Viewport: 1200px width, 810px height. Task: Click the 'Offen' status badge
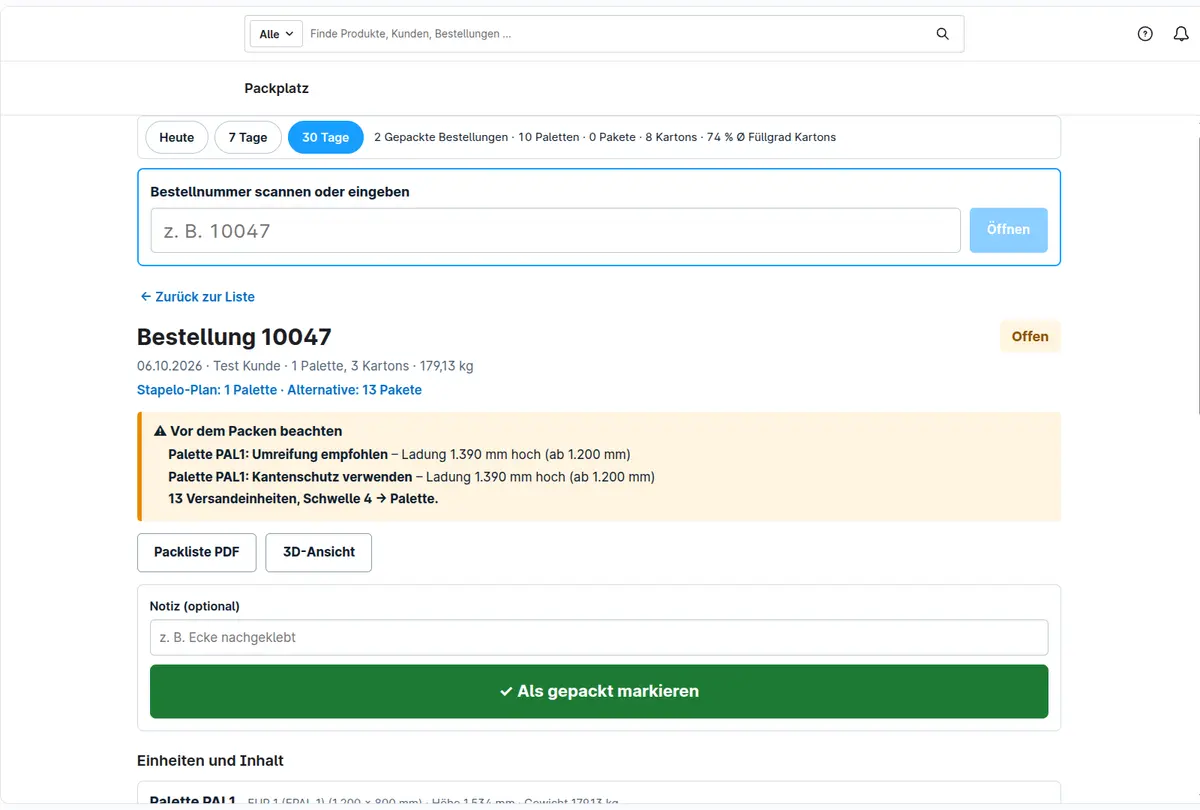1030,337
